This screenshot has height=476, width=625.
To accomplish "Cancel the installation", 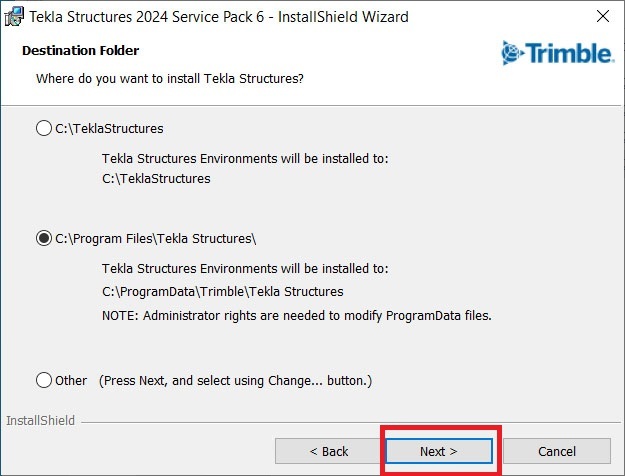I will (556, 451).
